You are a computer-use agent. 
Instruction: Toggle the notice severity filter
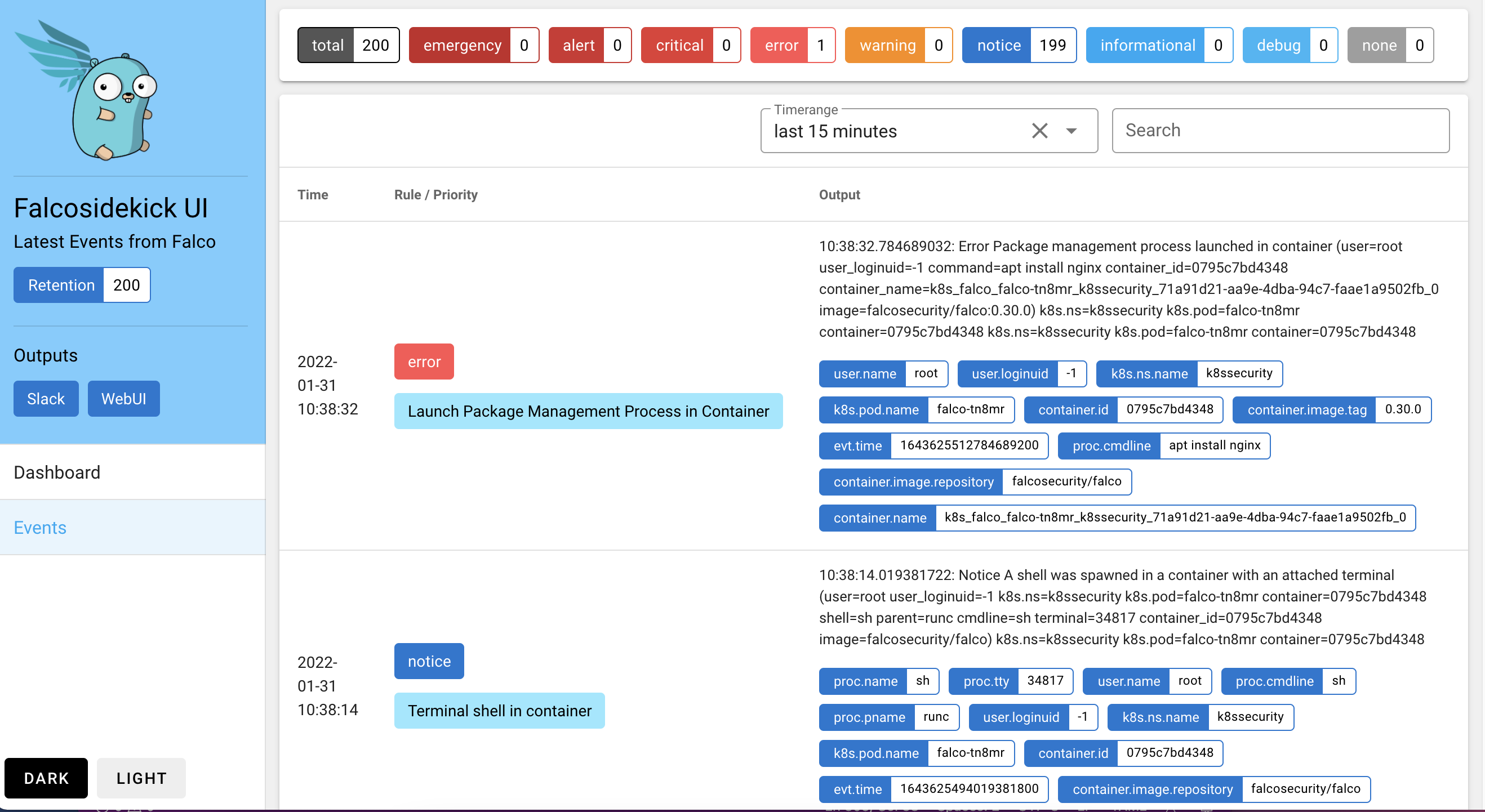[1019, 45]
